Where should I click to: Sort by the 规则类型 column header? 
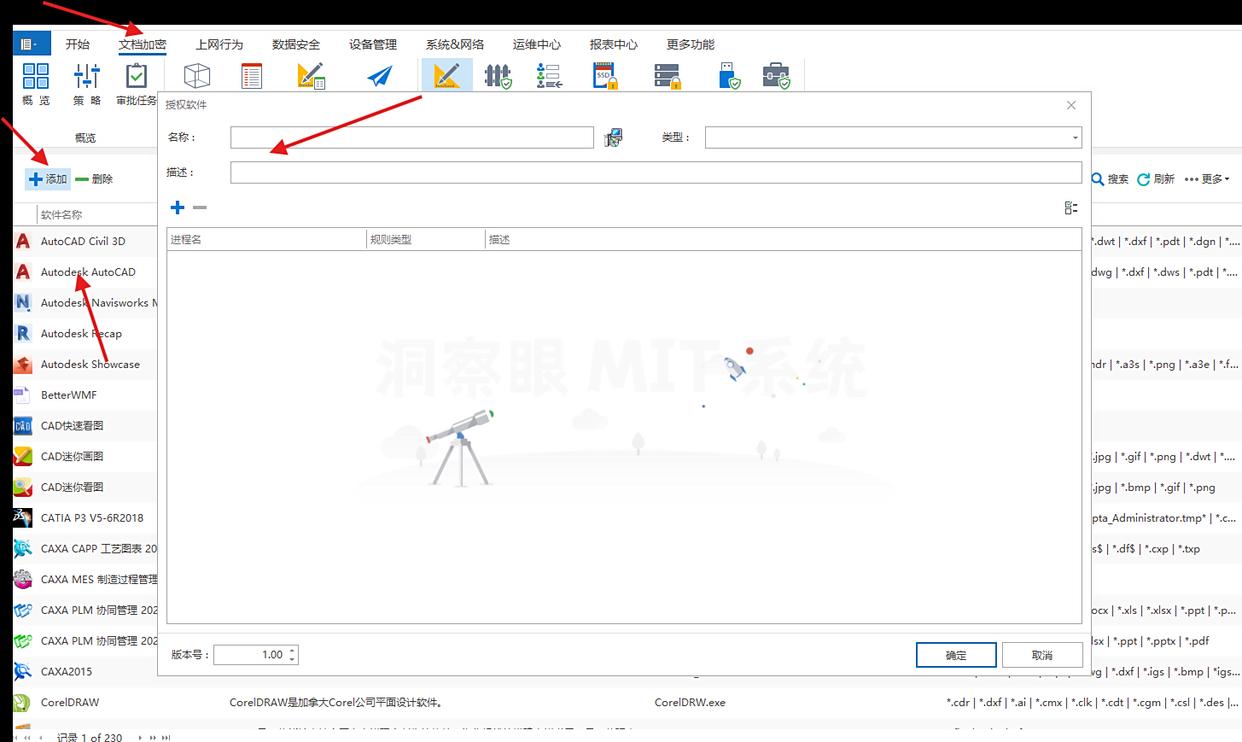(426, 239)
